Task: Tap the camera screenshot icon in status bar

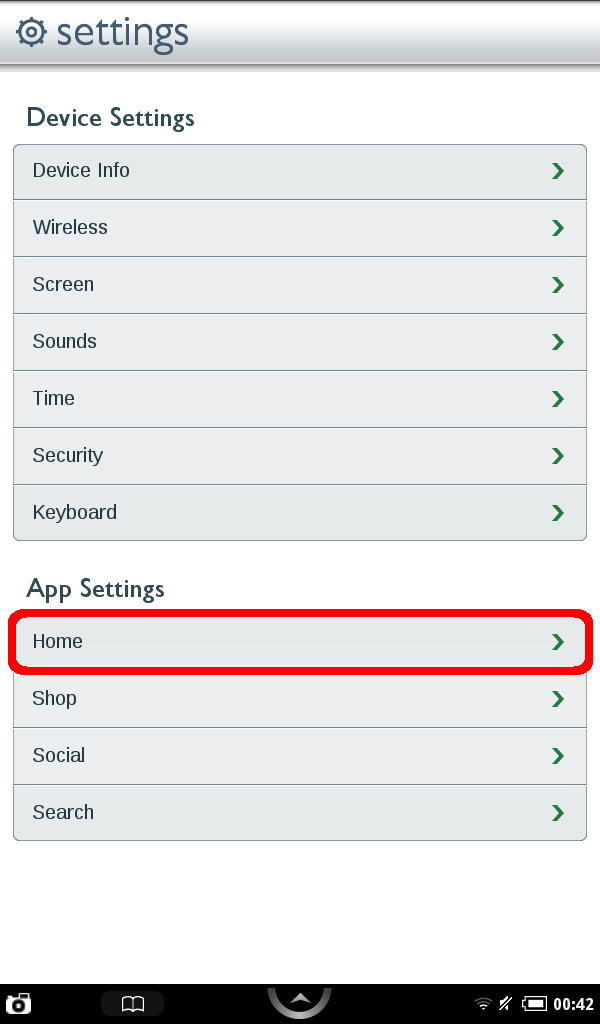Action: click(18, 1003)
